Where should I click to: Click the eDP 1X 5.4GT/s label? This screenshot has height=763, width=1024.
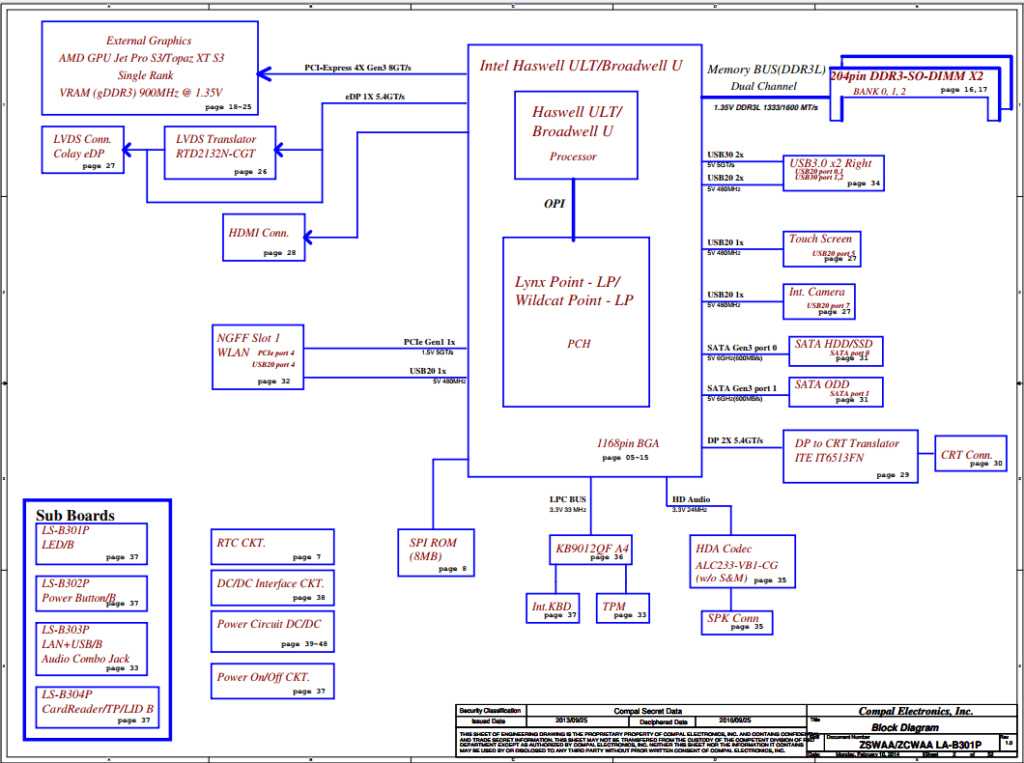coord(375,97)
